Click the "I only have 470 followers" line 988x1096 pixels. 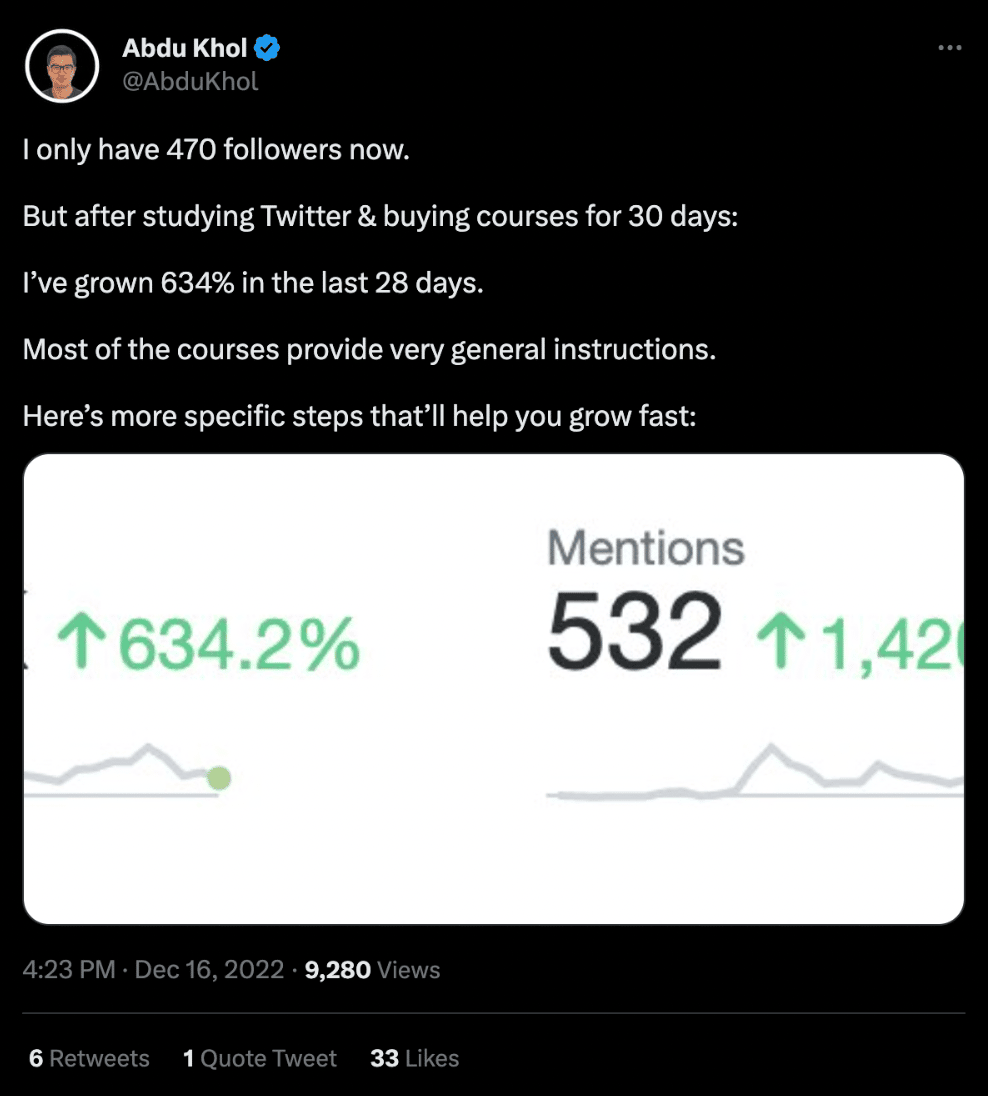tap(216, 151)
